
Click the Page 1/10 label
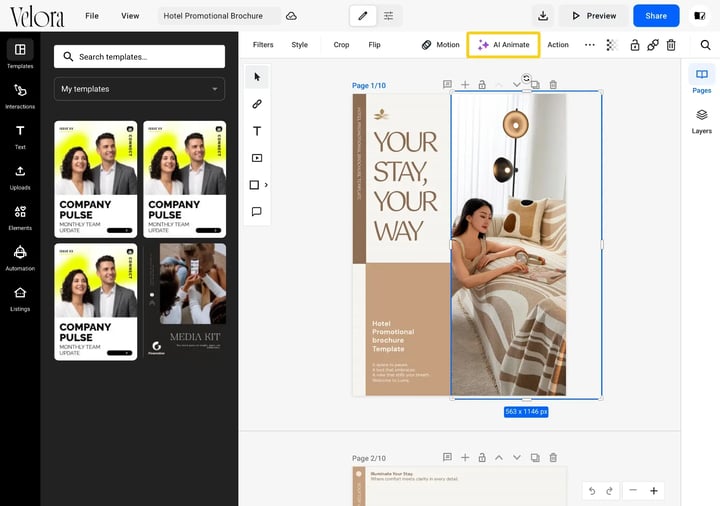point(369,85)
